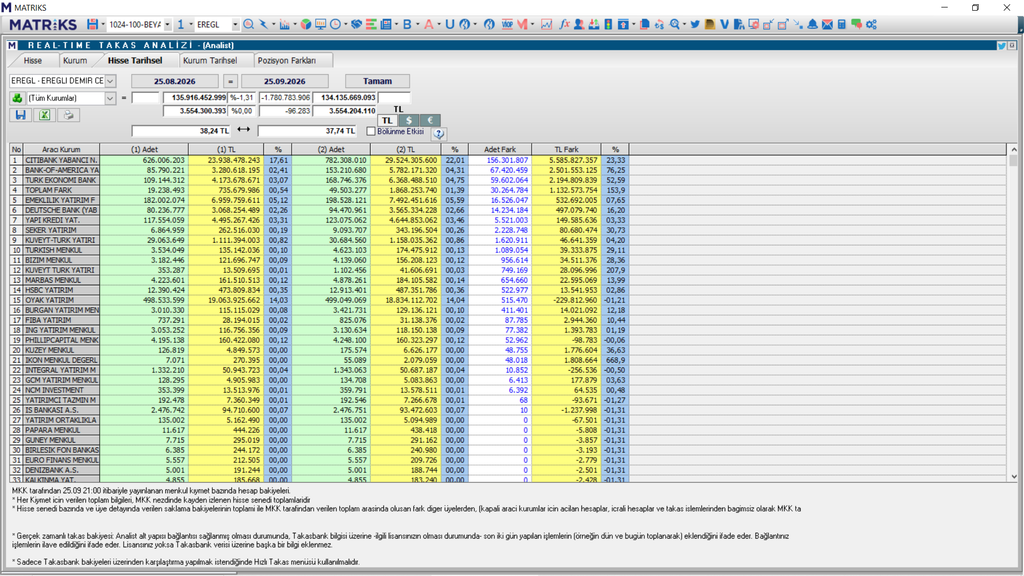Open the gears settings toolbar icon
1024x576 pixels.
(871, 24)
